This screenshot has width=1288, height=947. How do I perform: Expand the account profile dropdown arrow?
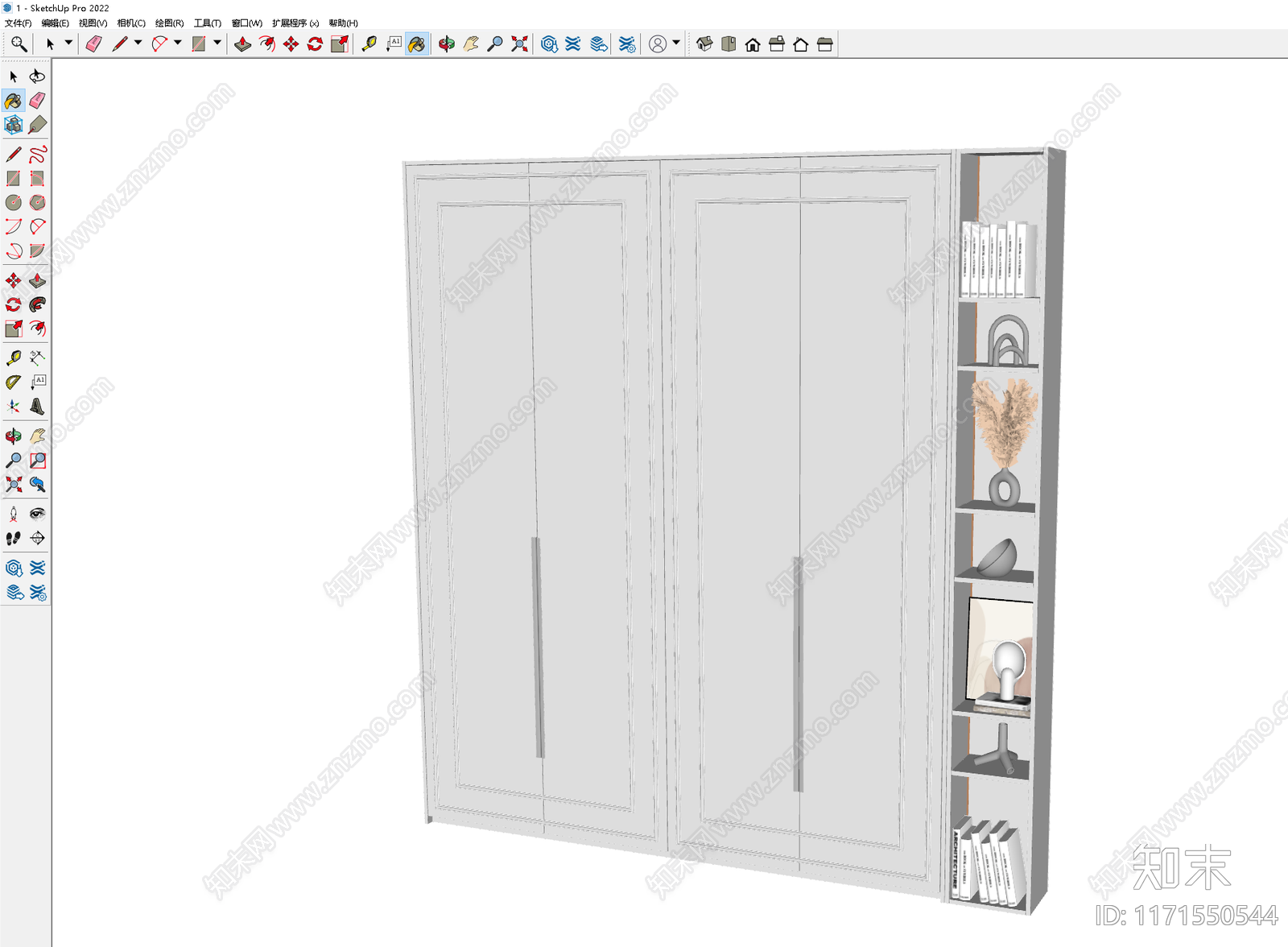676,43
